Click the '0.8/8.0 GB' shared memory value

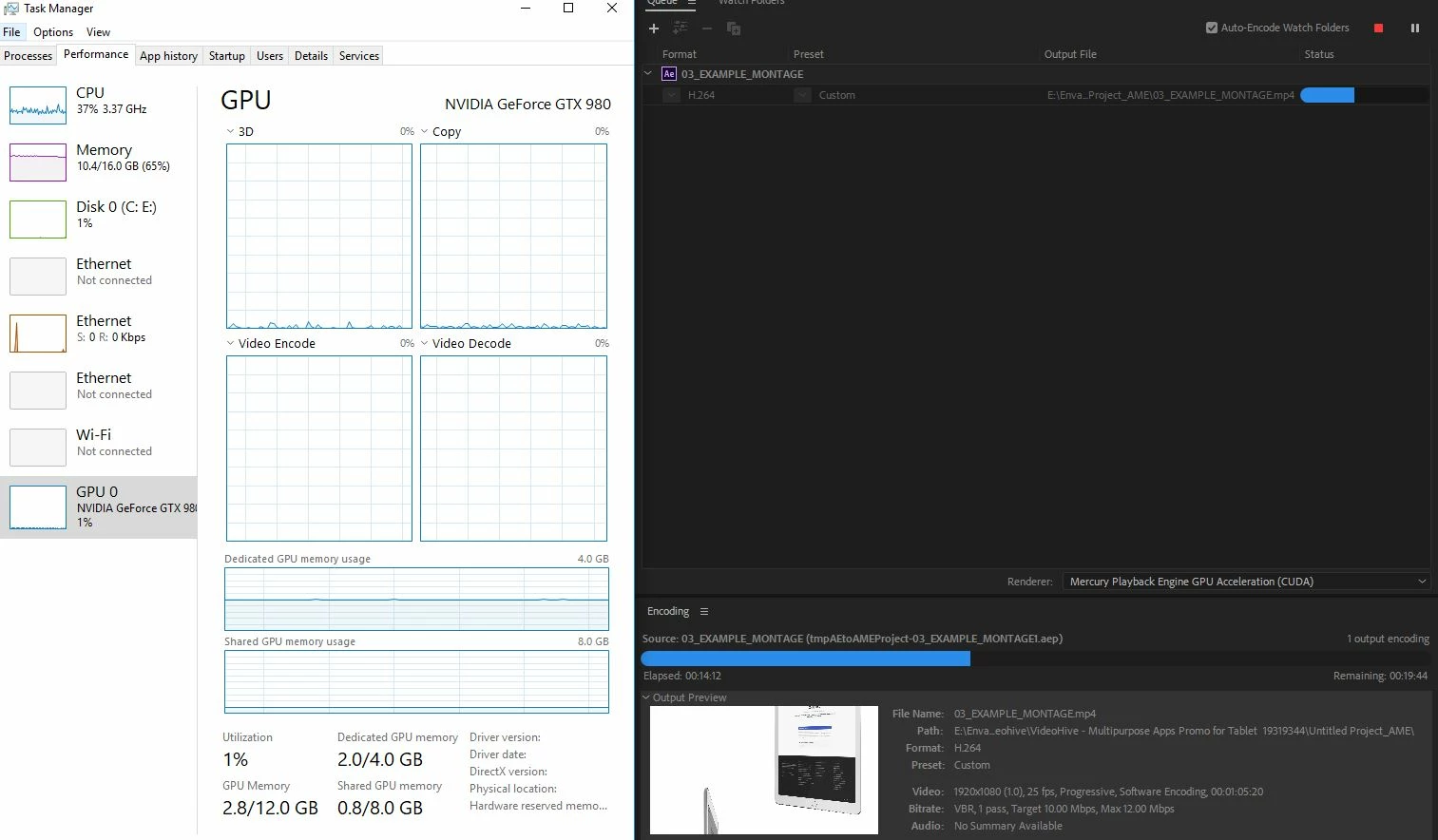(380, 808)
